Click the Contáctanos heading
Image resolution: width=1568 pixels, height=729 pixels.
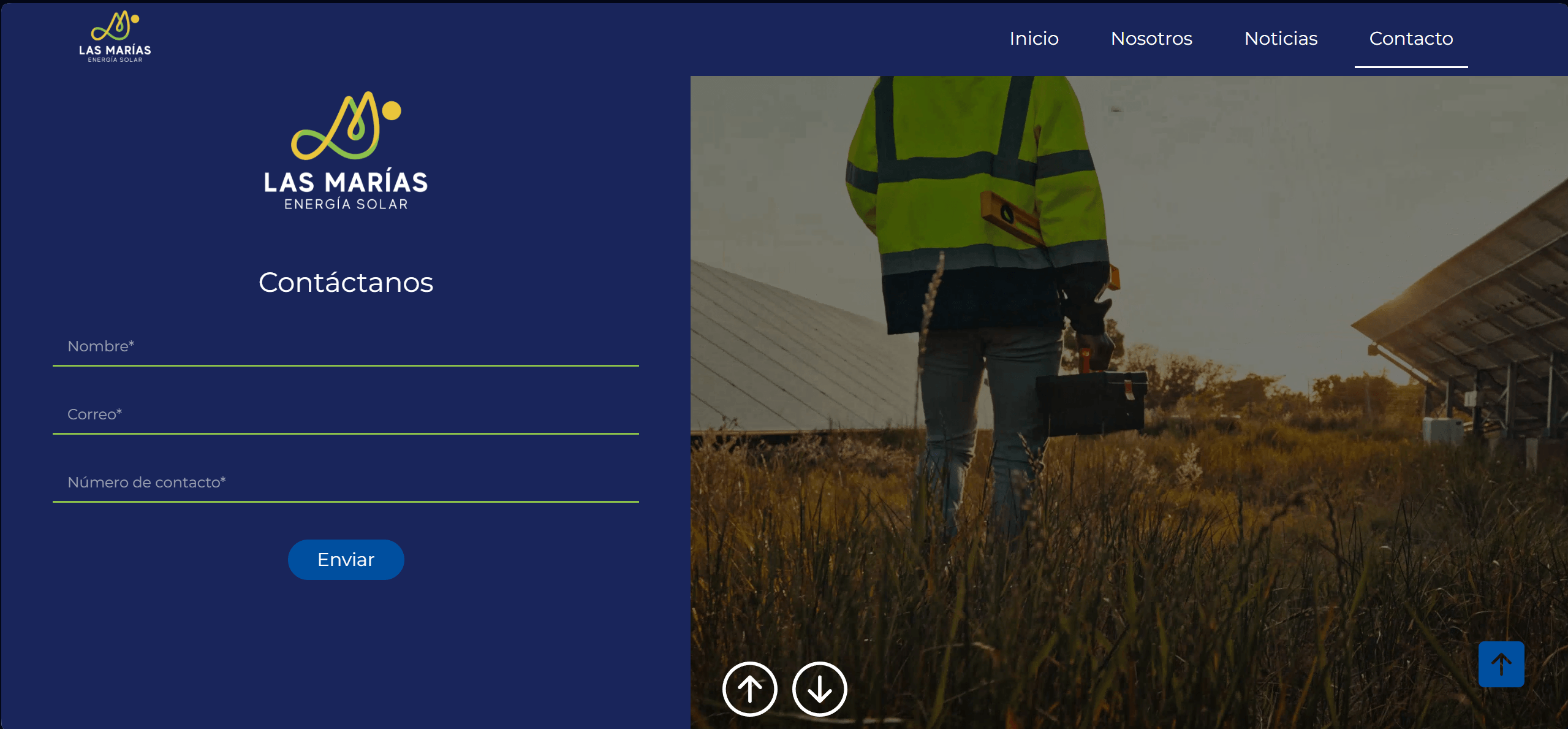[x=346, y=283]
